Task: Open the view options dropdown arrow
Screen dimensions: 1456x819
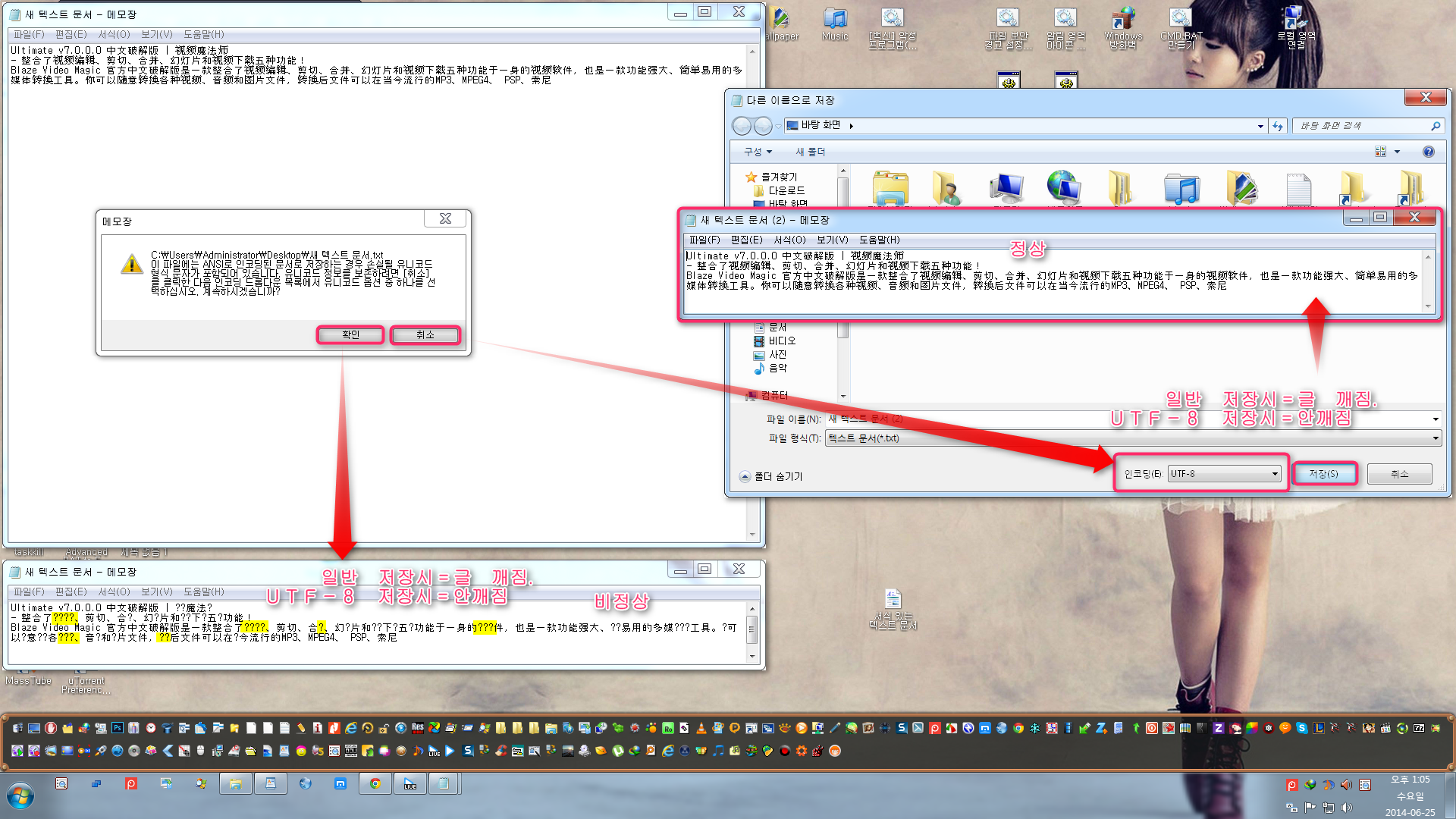Action: (x=1397, y=152)
